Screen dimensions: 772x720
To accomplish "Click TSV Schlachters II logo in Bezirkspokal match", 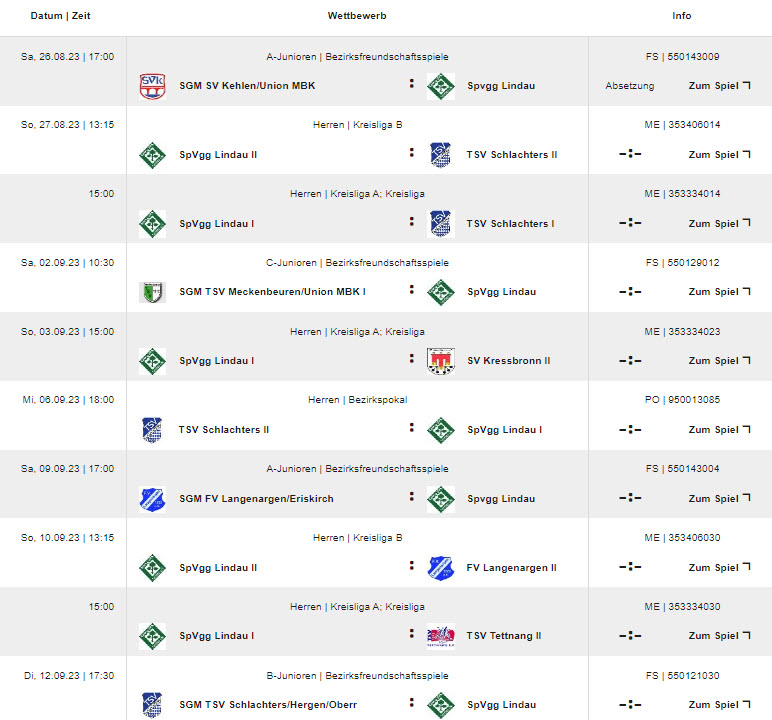I will [153, 430].
